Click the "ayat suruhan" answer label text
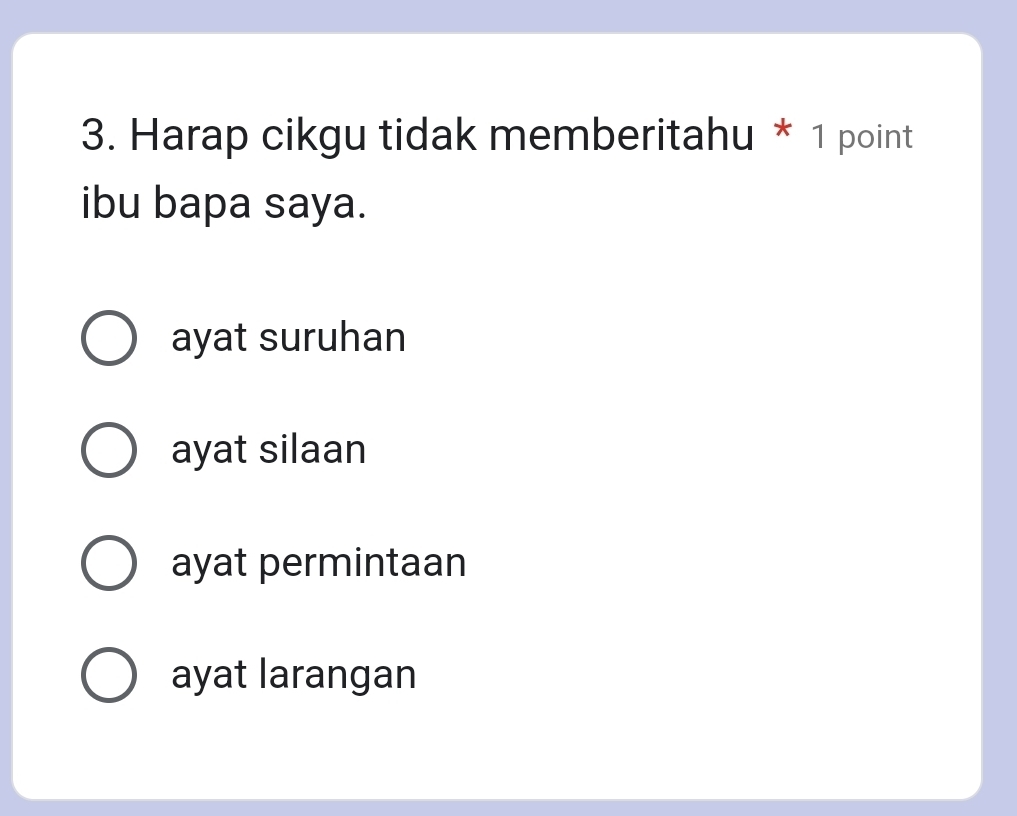Image resolution: width=1017 pixels, height=816 pixels. [288, 338]
